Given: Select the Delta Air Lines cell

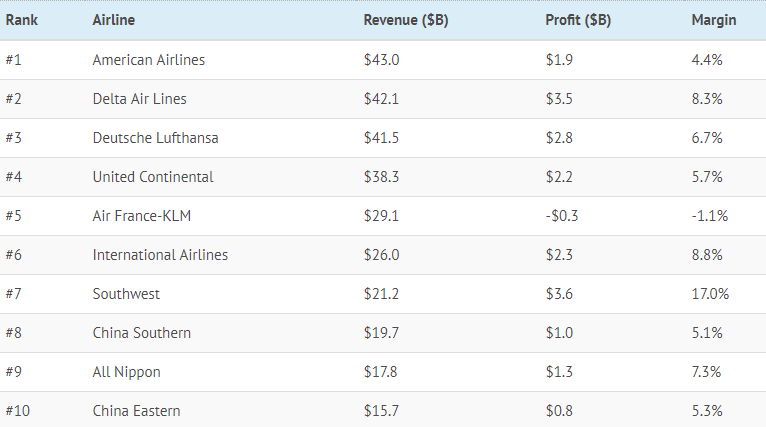Looking at the screenshot, I should tap(139, 99).
